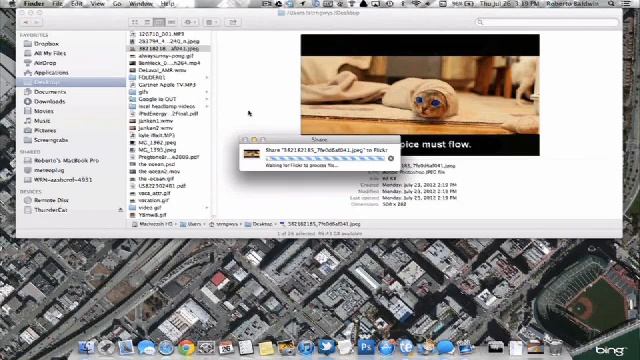Viewport: 640px width, 360px height.
Task: Select the file 120710_001.MP3
Action: coord(161,34)
